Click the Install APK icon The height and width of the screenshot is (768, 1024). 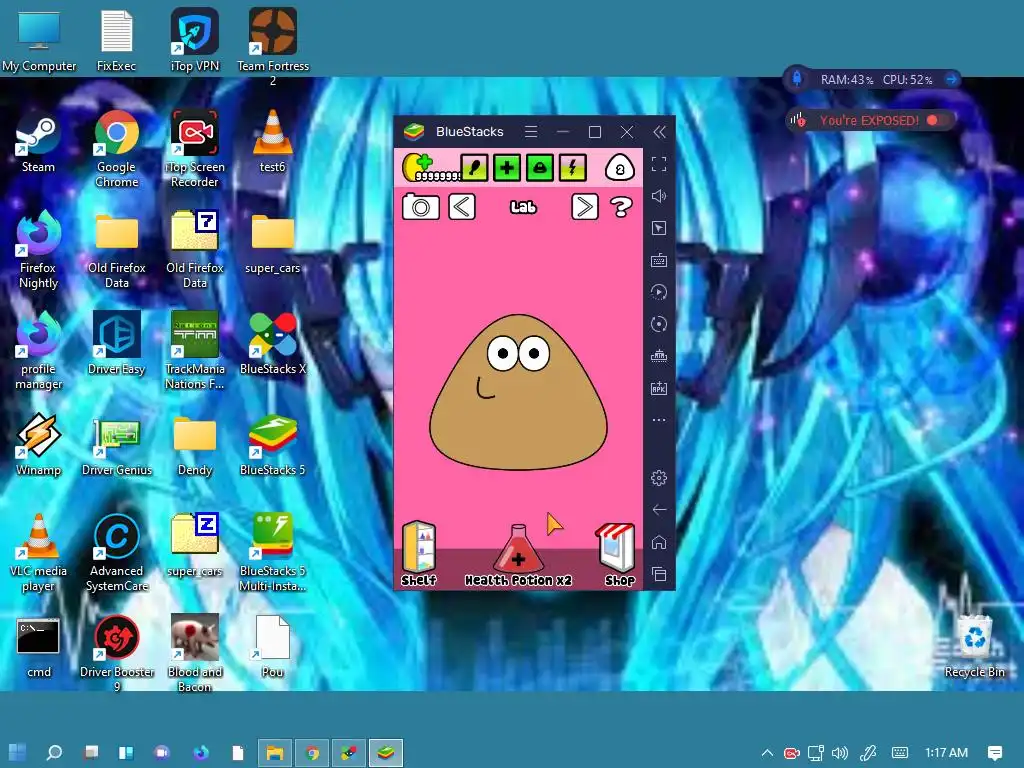point(659,388)
